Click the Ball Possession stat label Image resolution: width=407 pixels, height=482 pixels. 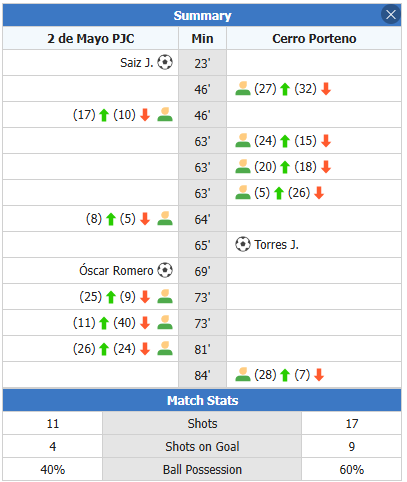[x=202, y=469]
